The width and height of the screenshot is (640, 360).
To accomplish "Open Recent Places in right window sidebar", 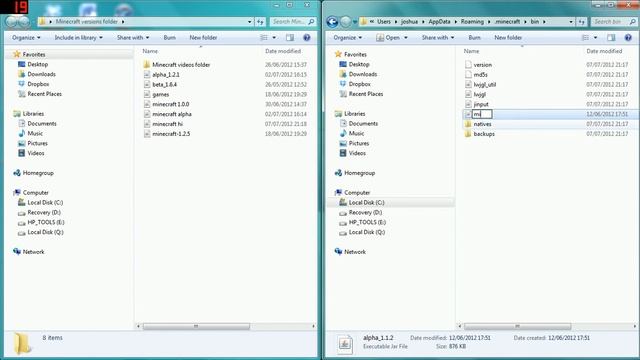I will (x=366, y=94).
